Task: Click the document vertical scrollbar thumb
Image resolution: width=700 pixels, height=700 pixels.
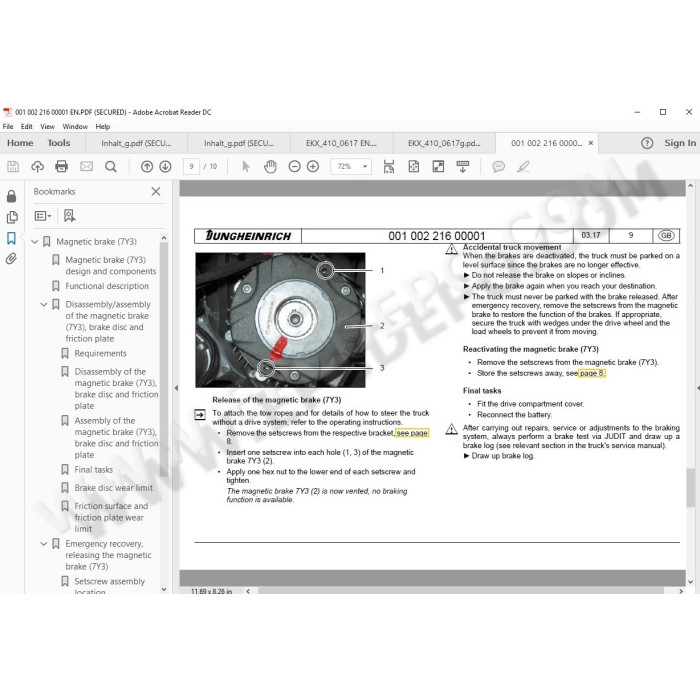Action: coord(690,488)
